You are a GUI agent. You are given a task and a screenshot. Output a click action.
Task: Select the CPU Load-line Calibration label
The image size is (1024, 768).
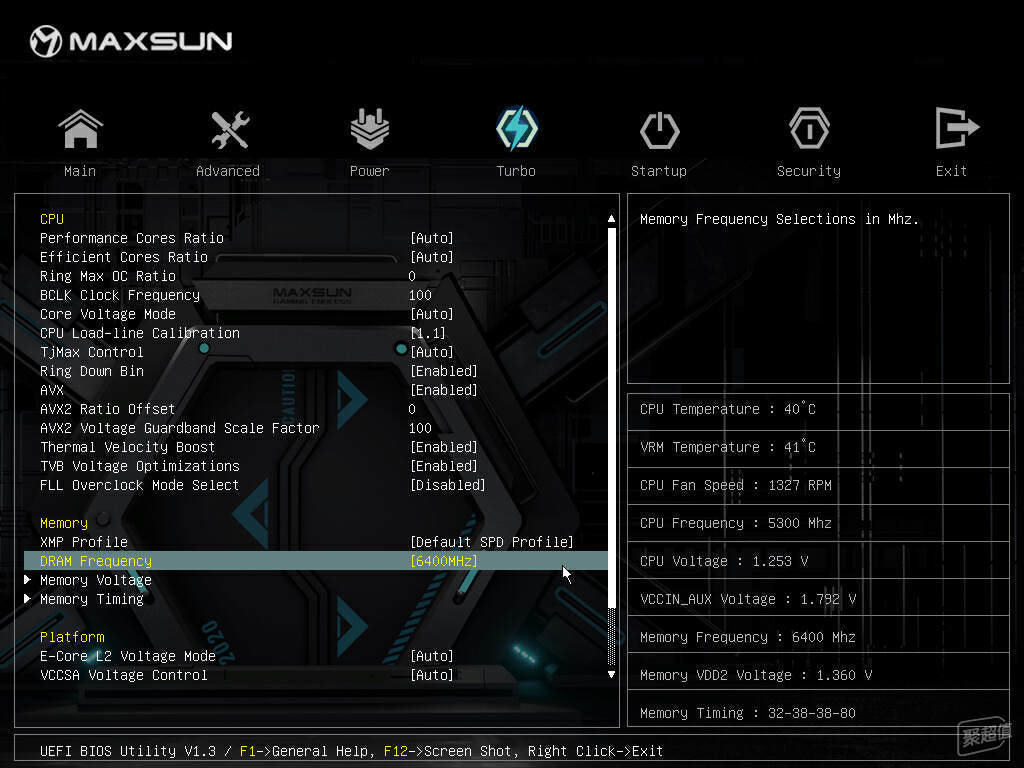point(140,332)
